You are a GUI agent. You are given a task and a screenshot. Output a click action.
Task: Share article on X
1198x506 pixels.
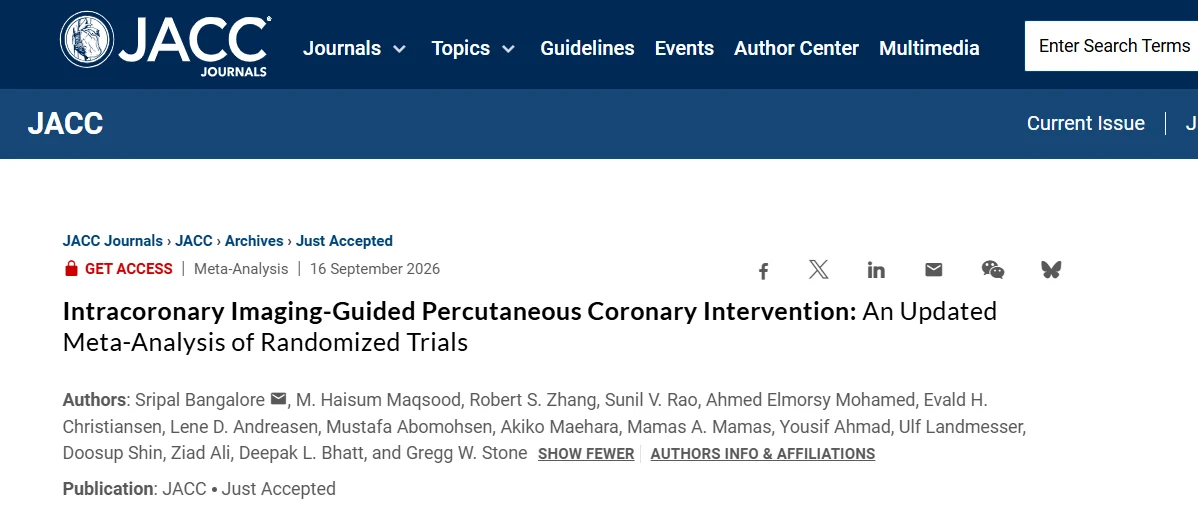point(818,270)
